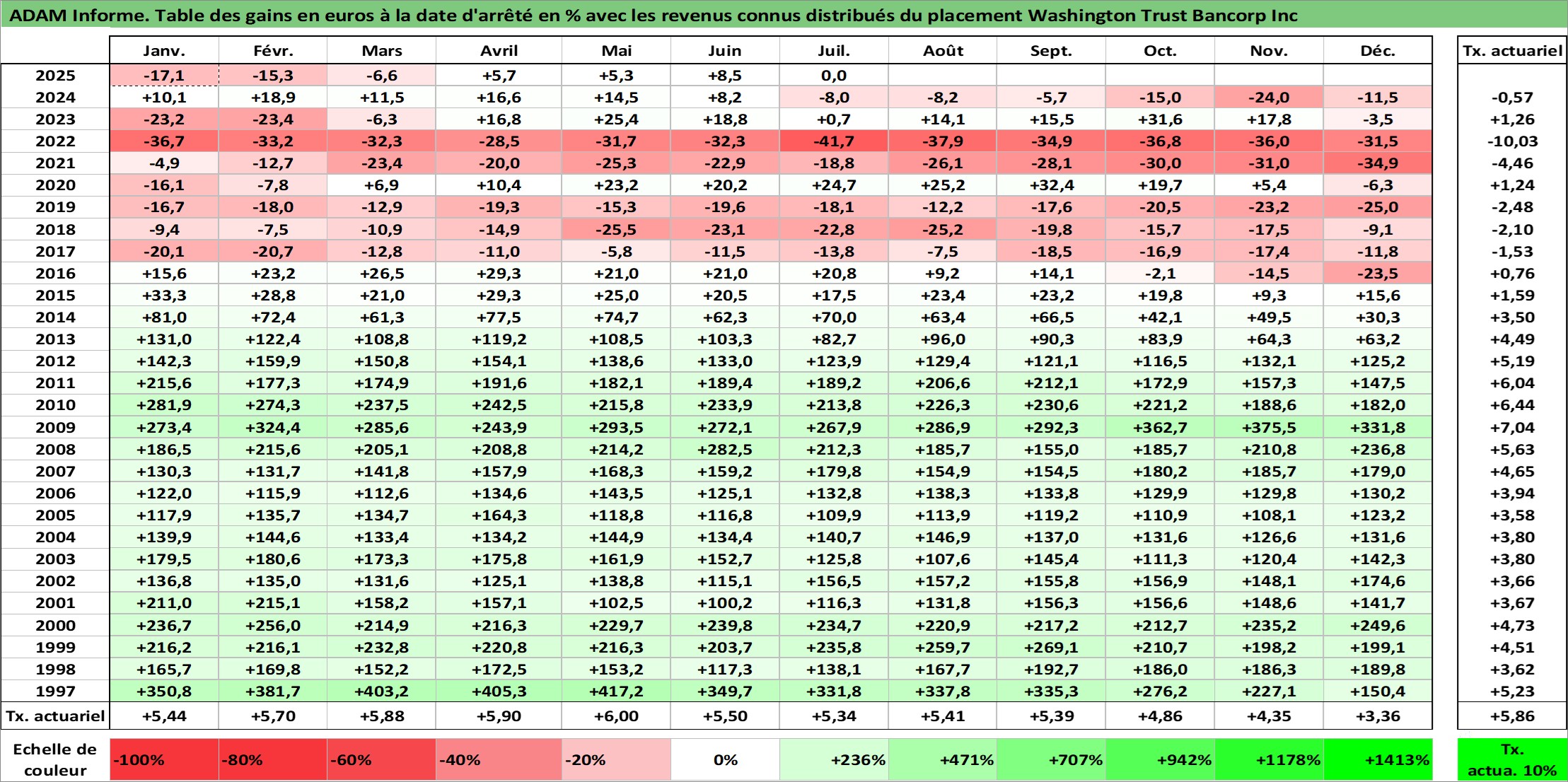The image size is (1568, 782).
Task: Click the -34,9 cell for December 2021
Action: [1378, 163]
